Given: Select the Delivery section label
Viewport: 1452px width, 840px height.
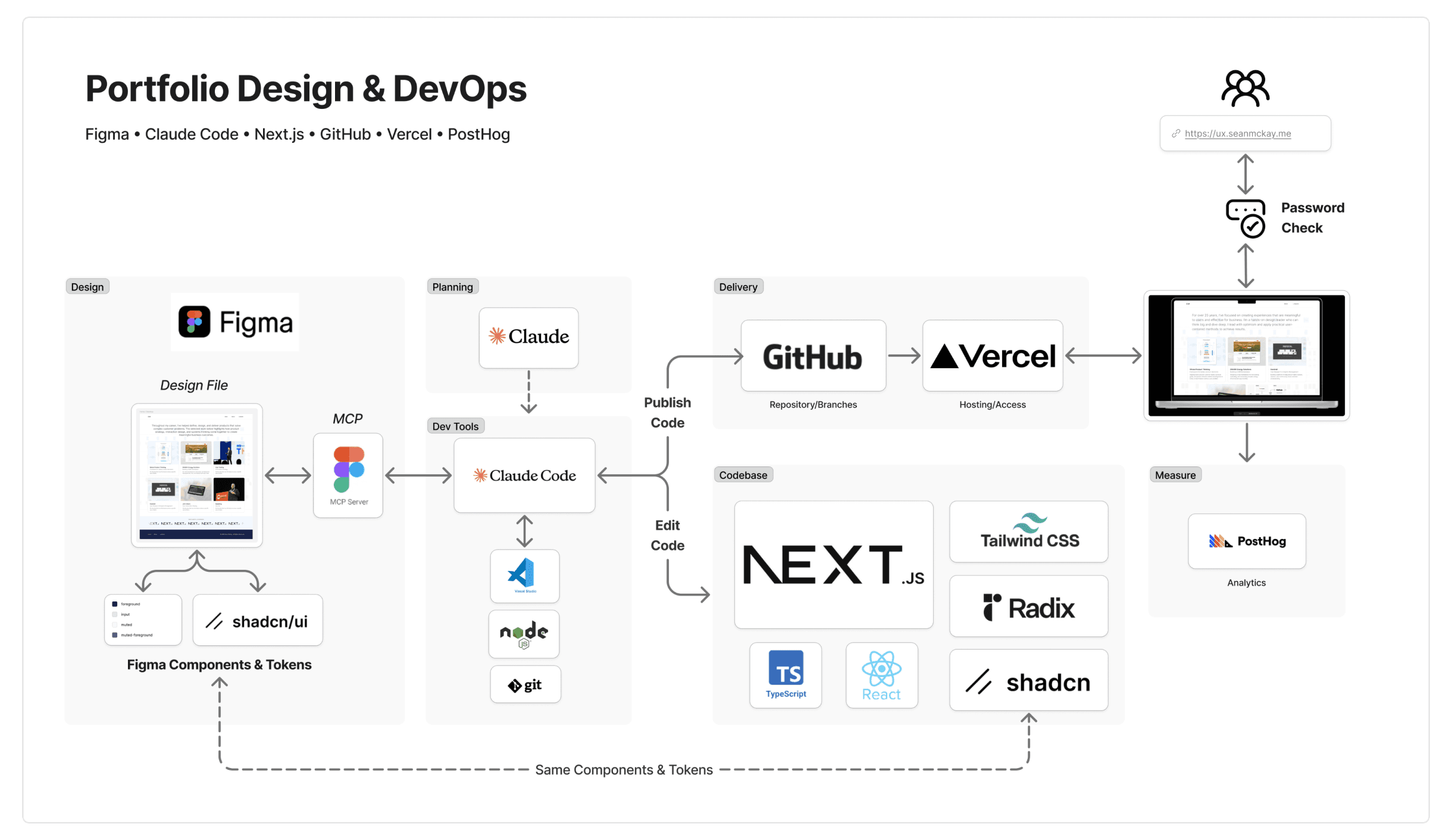Looking at the screenshot, I should [738, 287].
